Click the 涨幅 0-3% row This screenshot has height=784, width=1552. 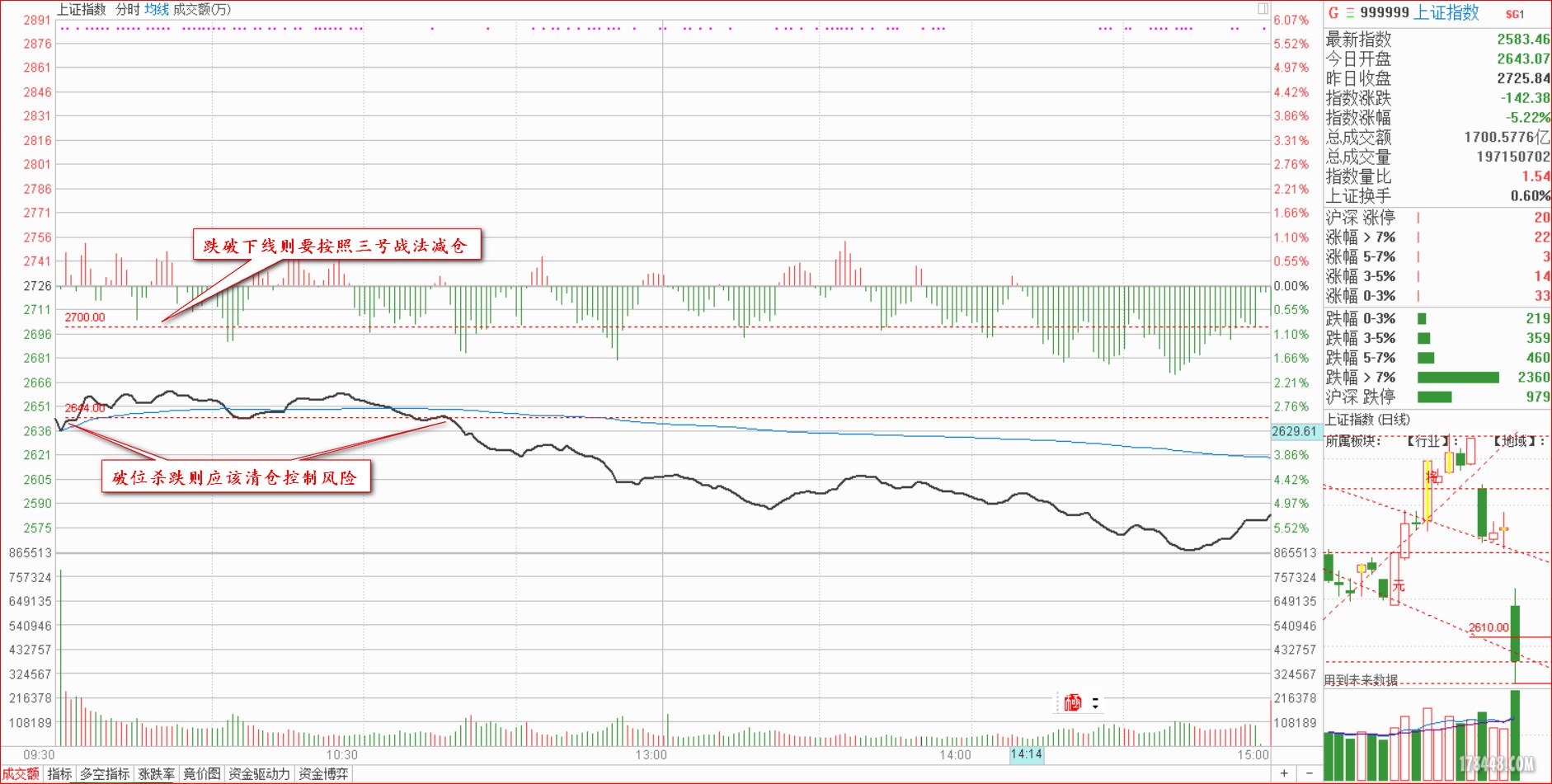pos(1437,296)
